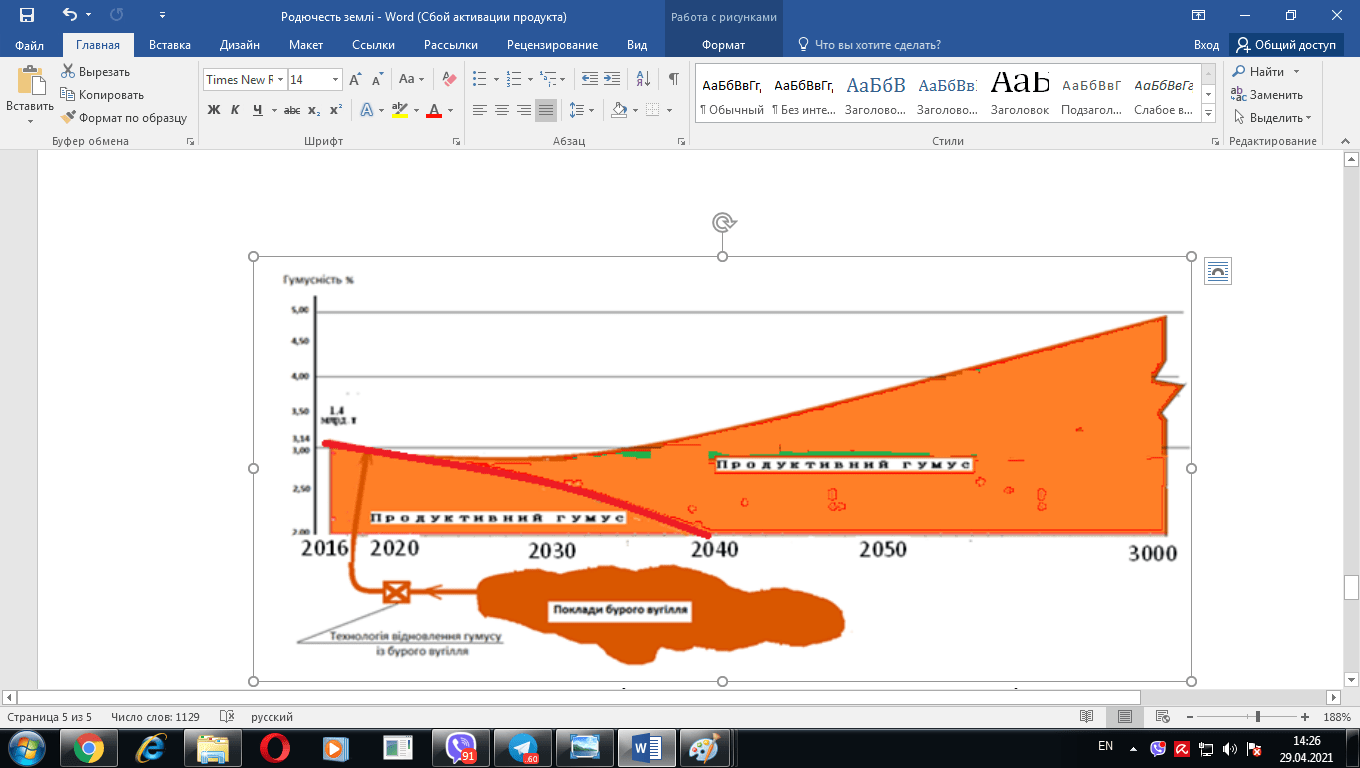Click the Вставить paste clipboard icon

[30, 81]
